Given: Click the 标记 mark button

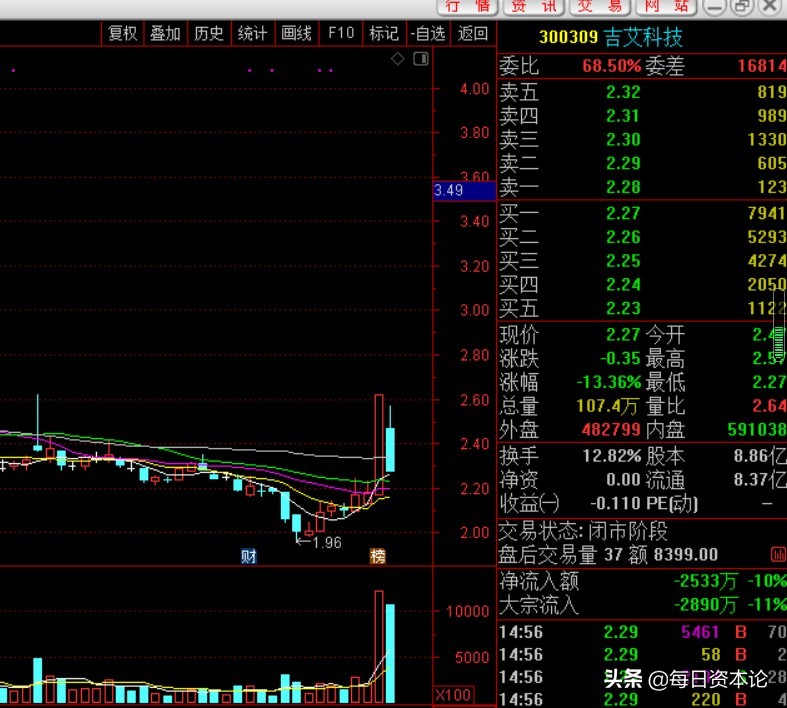Looking at the screenshot, I should point(384,34).
